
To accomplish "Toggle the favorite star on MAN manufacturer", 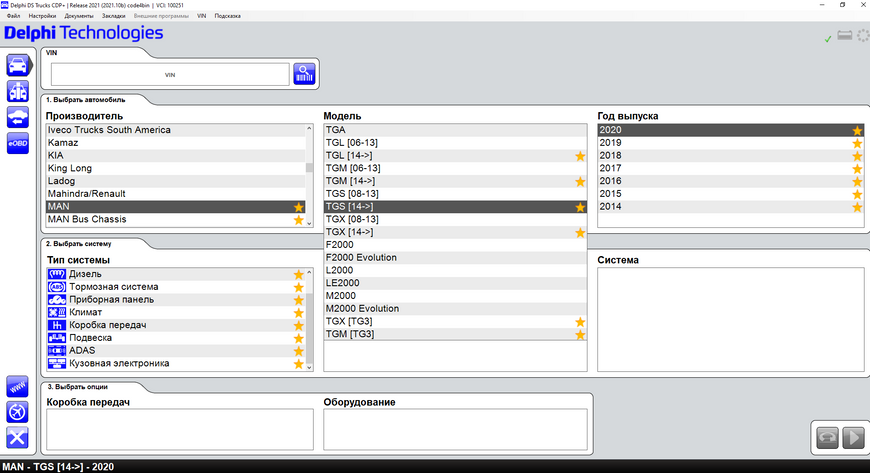I will click(x=299, y=207).
